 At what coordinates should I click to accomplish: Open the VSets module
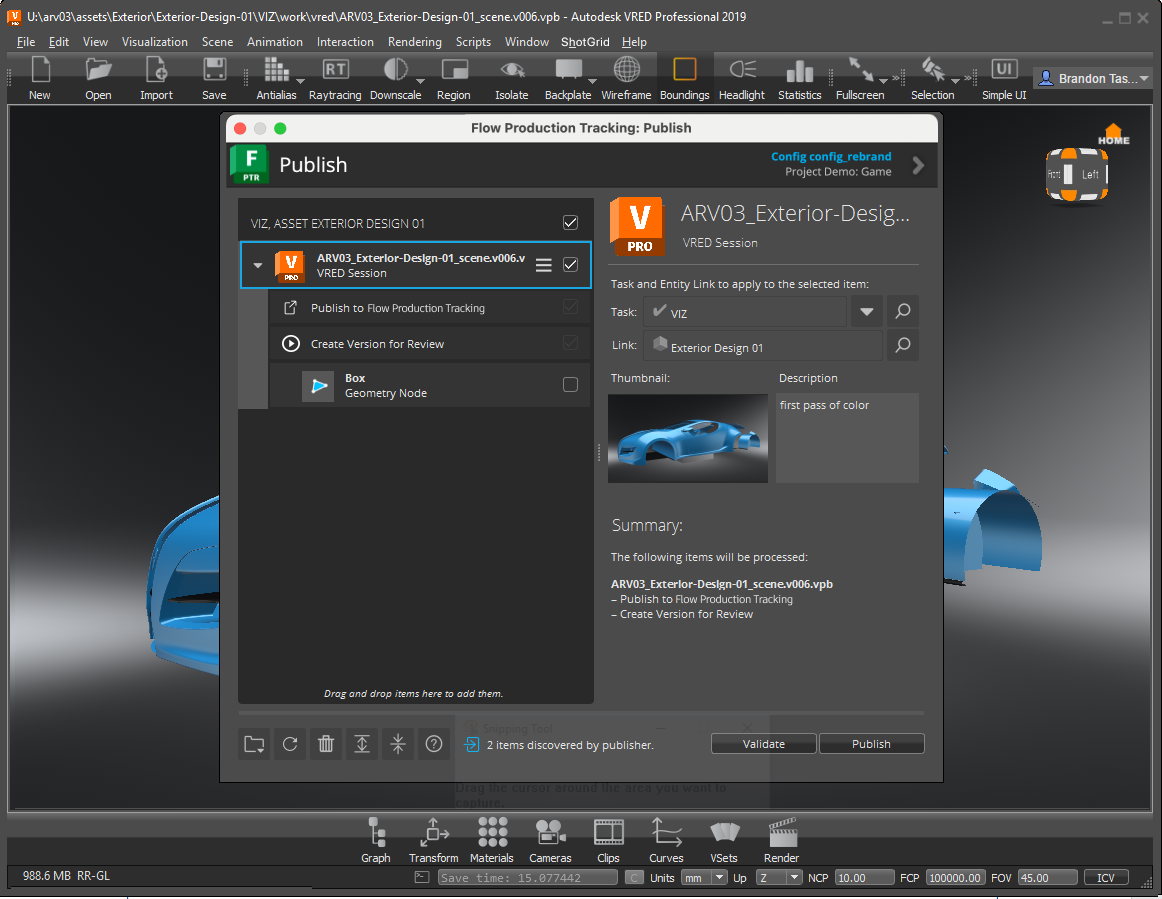724,840
